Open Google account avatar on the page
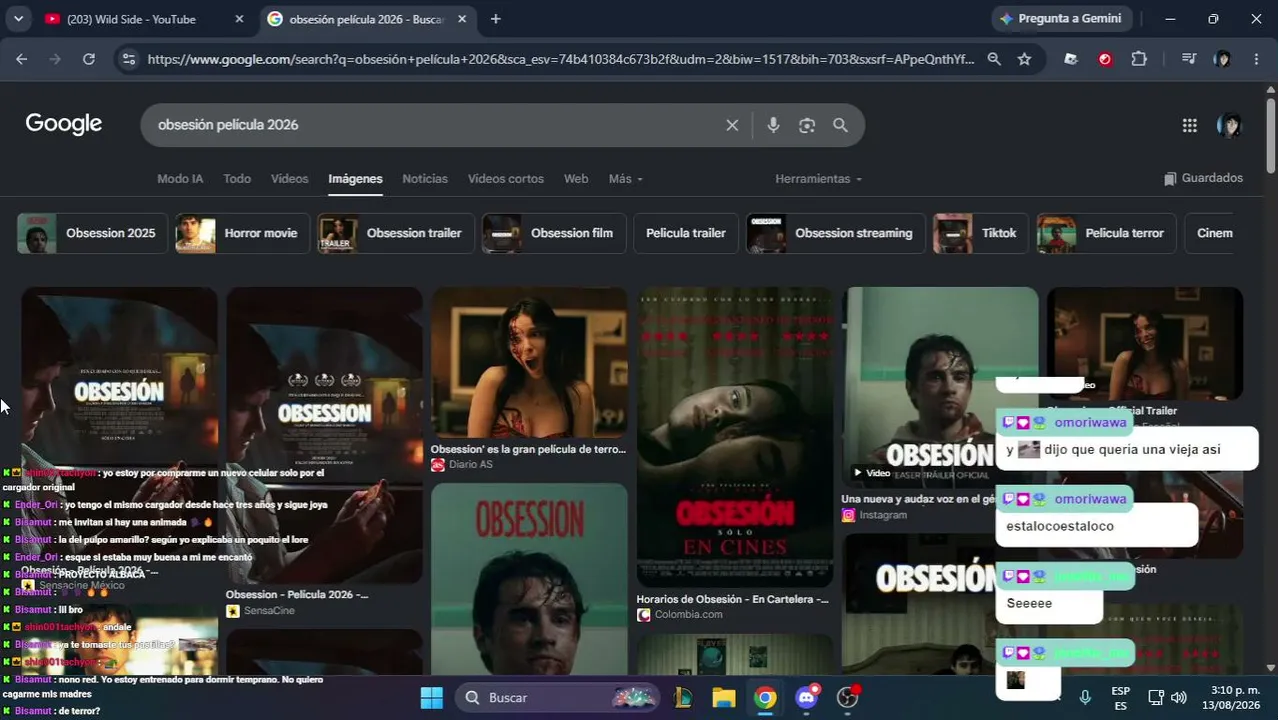The height and width of the screenshot is (720, 1278). (x=1229, y=125)
